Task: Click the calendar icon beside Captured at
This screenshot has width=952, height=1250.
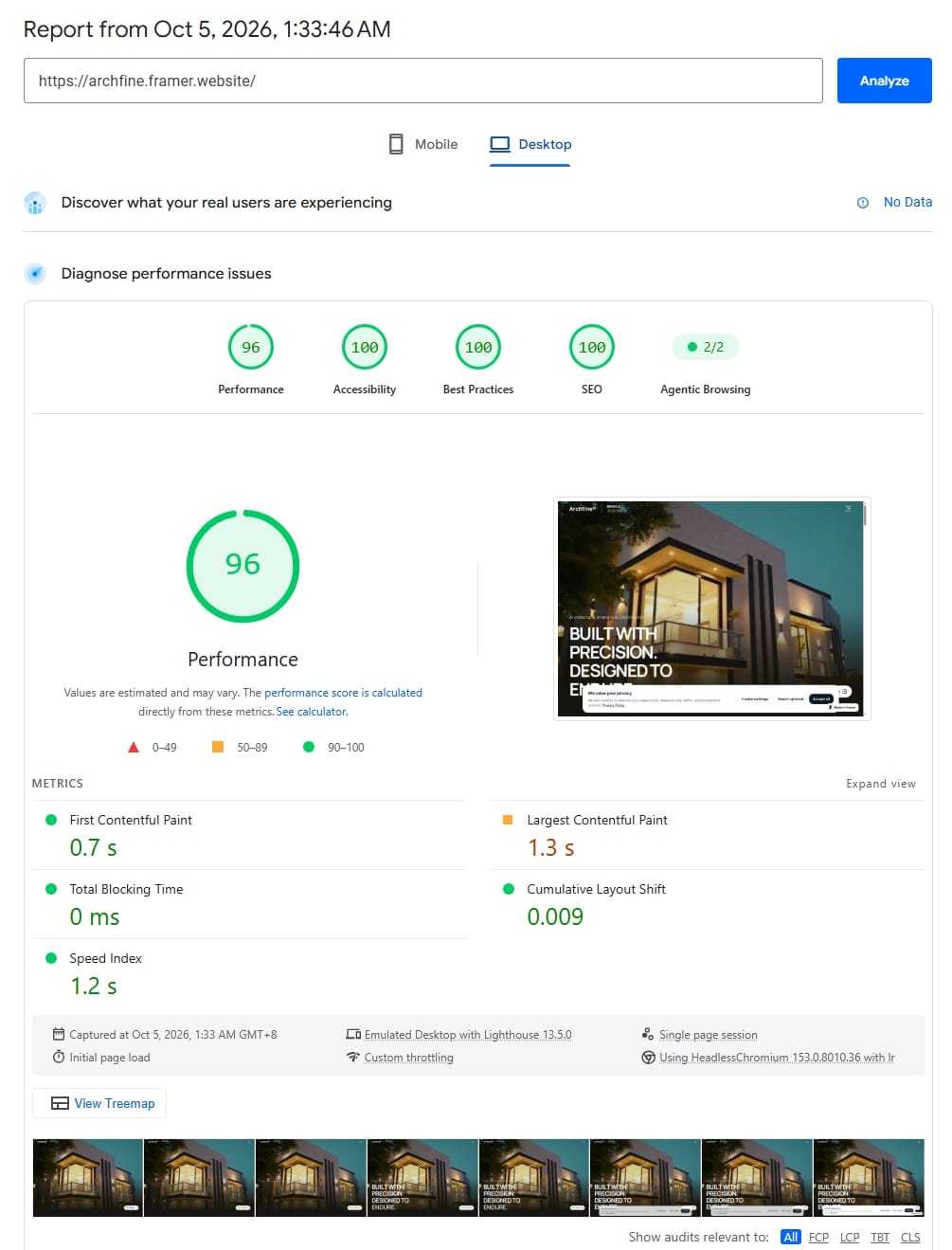Action: (59, 1034)
